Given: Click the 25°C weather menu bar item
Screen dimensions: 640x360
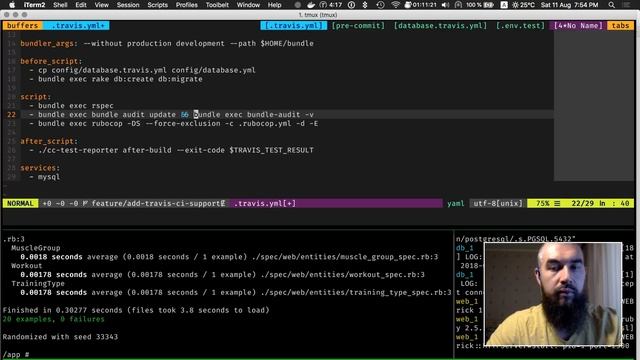Looking at the screenshot, I should coord(523,5).
